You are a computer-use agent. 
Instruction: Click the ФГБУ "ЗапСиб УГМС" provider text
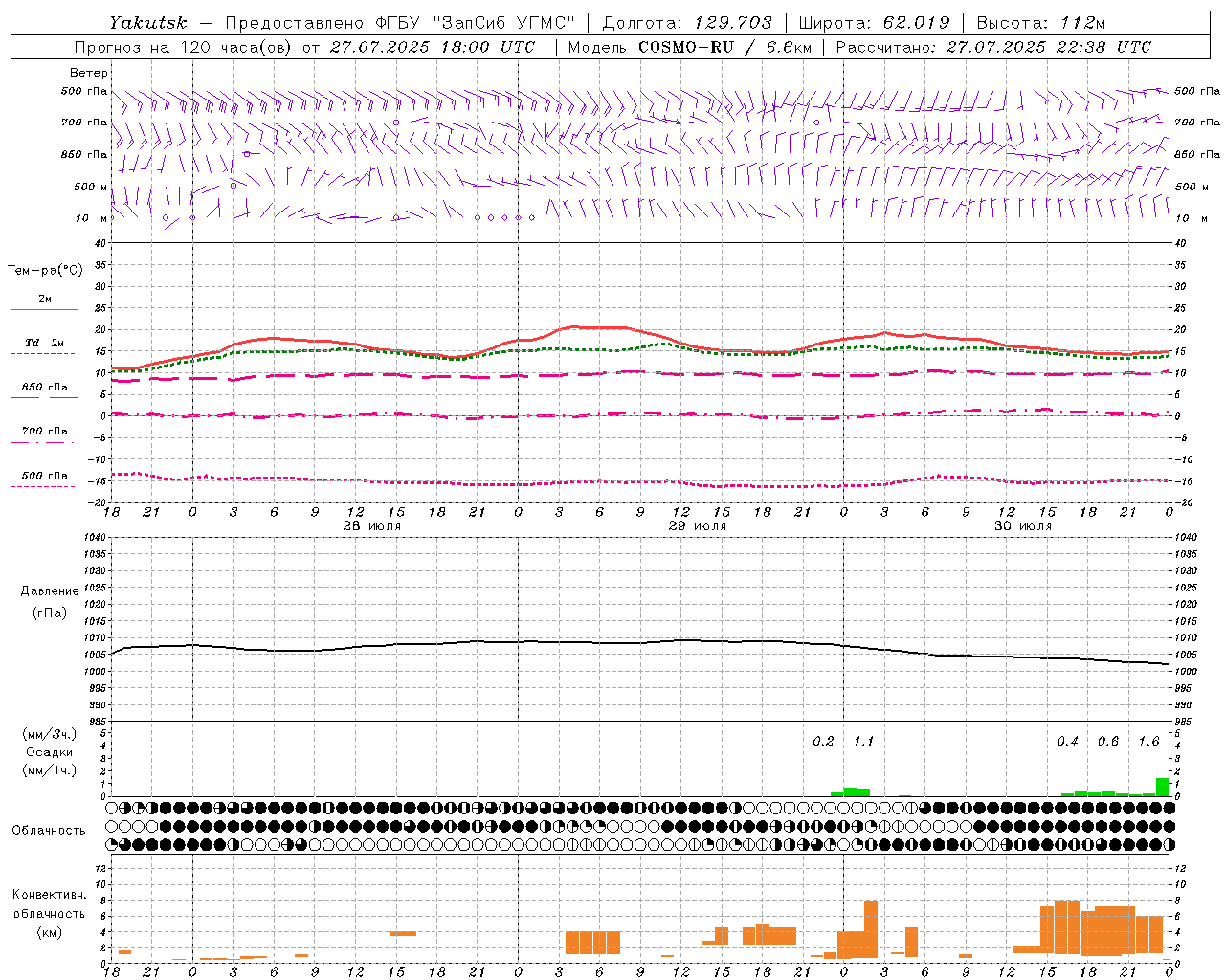click(x=477, y=22)
